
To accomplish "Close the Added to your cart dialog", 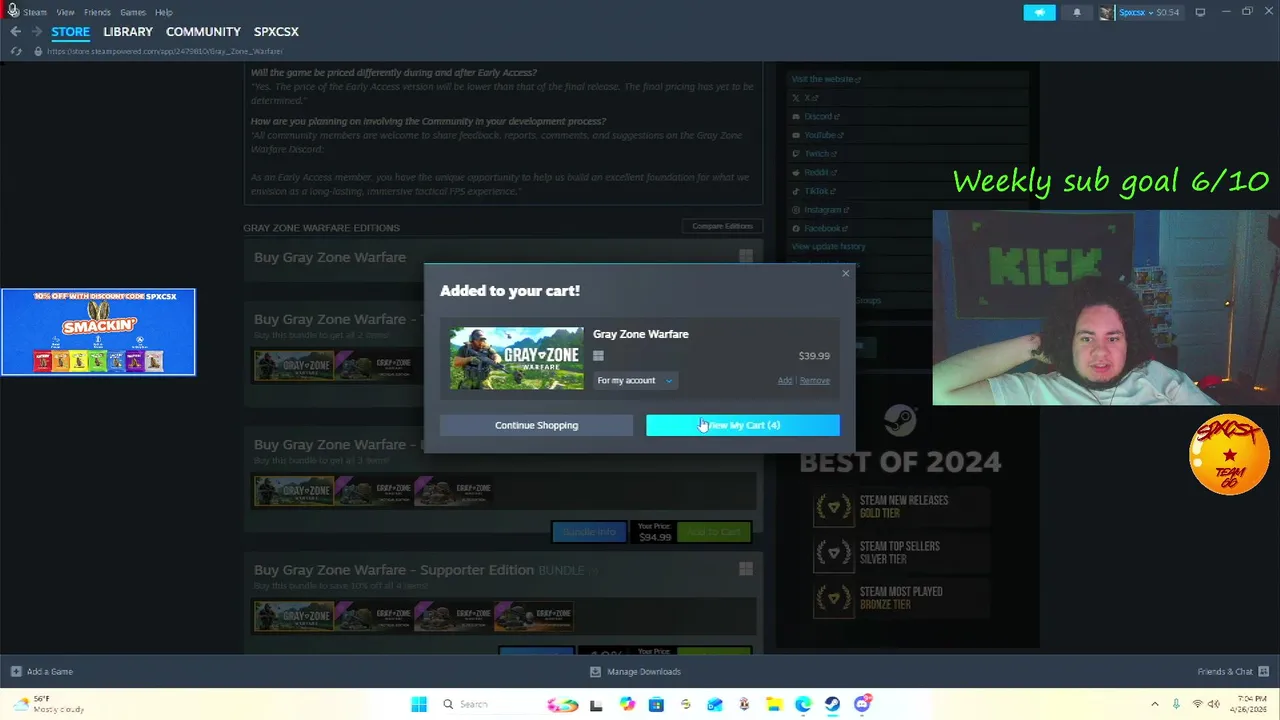I will pos(846,273).
